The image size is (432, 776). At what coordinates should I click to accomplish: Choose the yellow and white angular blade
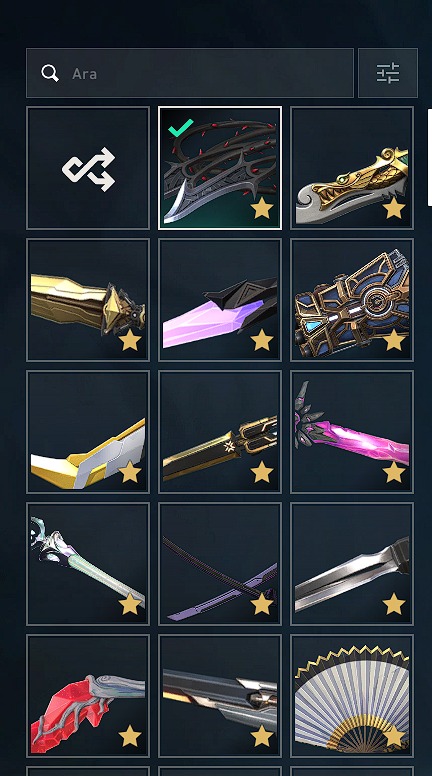[88, 432]
